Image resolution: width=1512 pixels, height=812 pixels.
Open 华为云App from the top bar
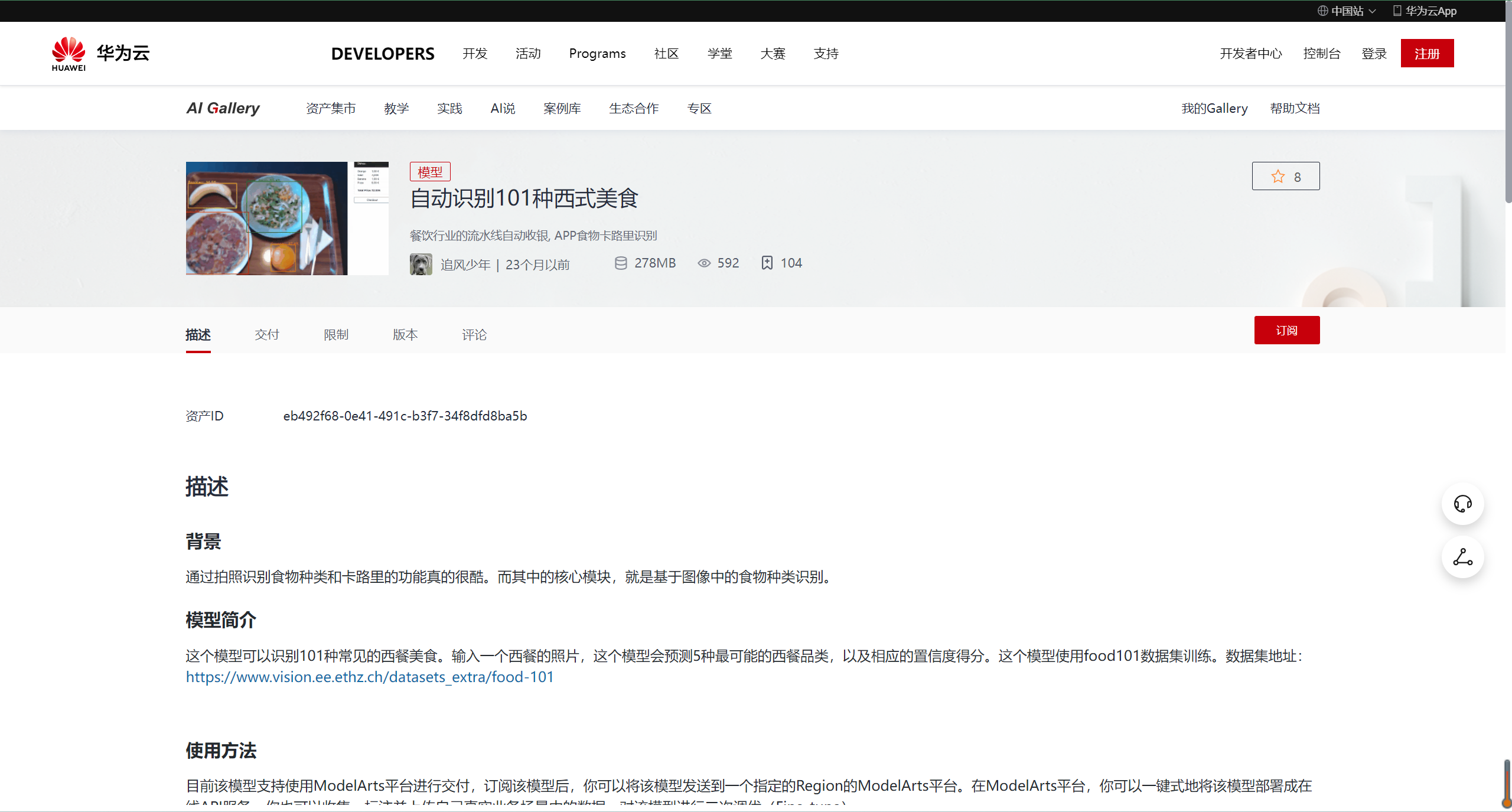[x=1429, y=11]
